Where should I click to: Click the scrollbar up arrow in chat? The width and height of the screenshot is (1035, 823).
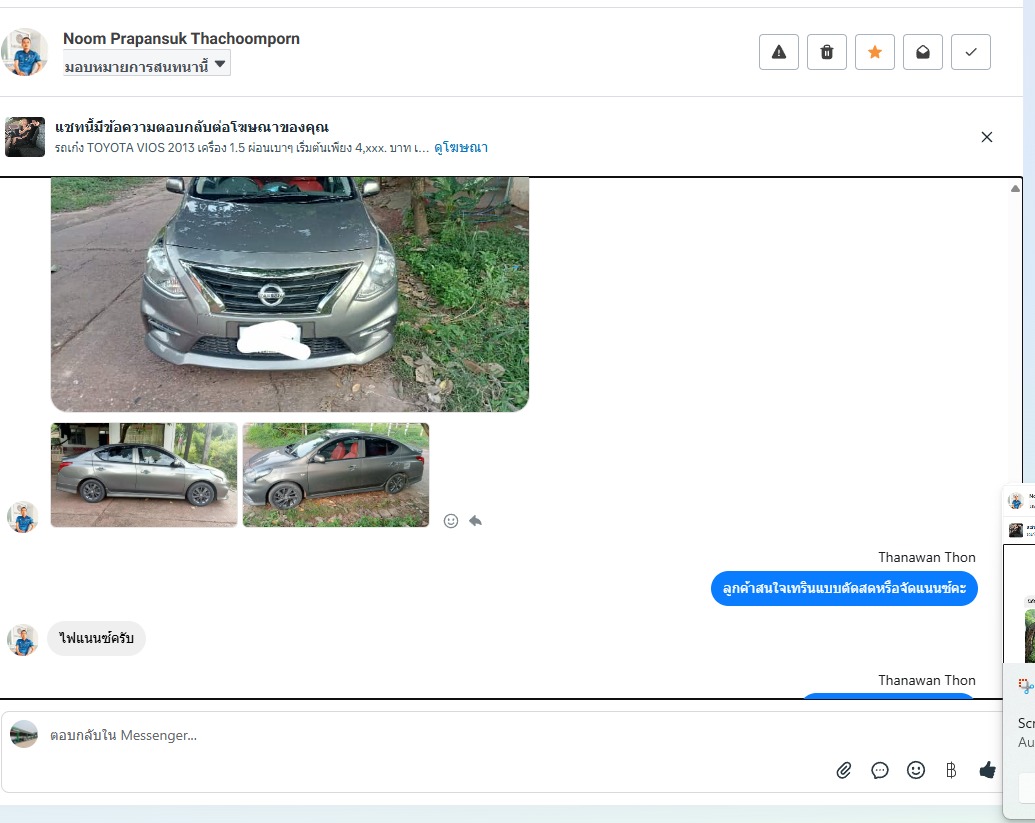[1015, 188]
